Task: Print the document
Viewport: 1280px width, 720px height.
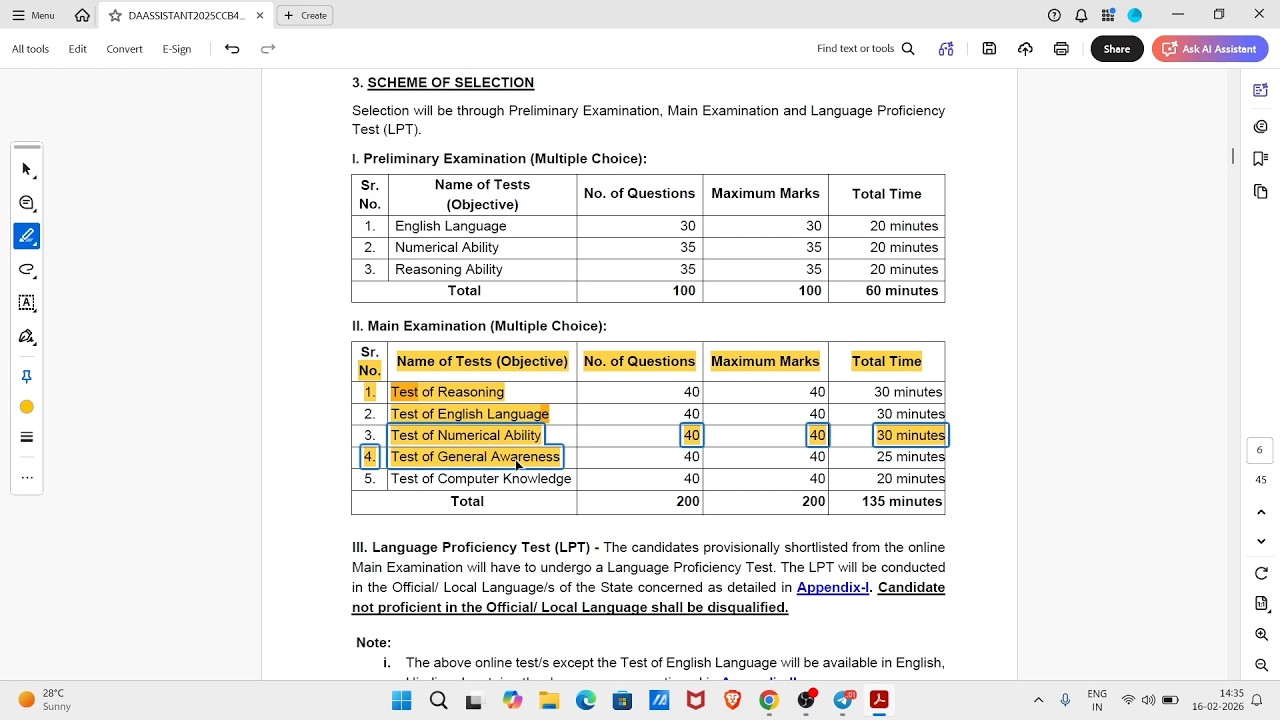Action: tap(1061, 49)
